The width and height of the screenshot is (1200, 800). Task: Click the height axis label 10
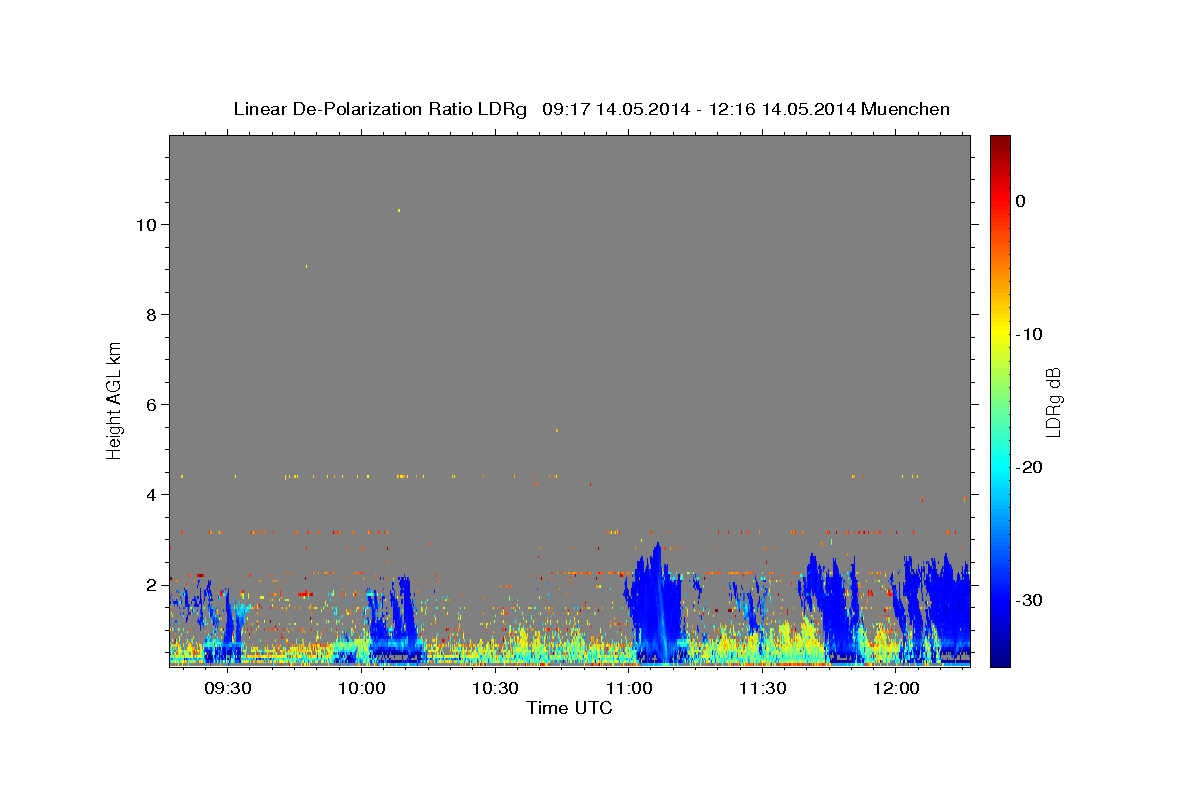[146, 225]
